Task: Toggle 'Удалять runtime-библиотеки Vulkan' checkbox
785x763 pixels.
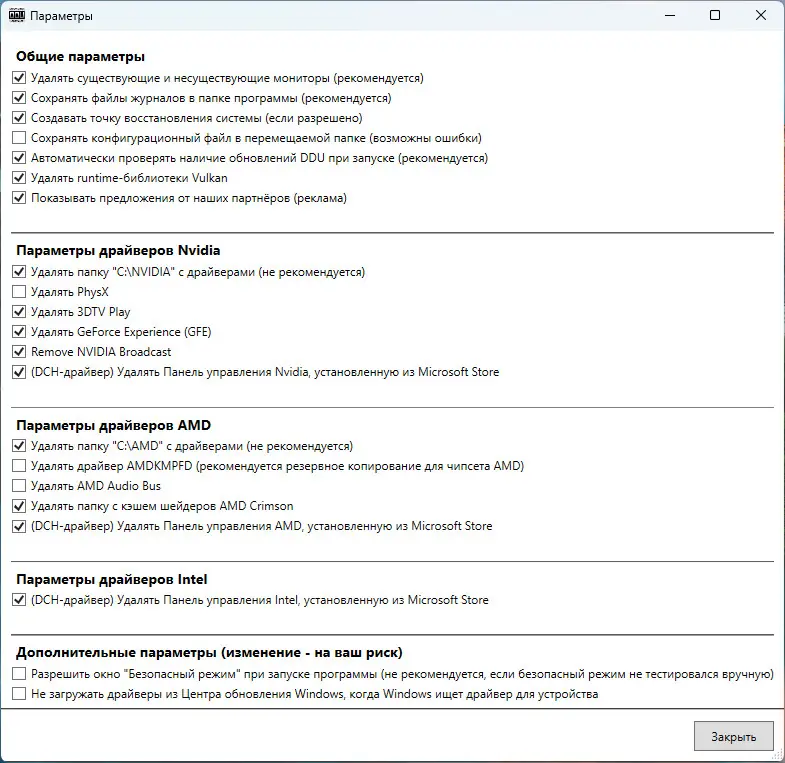Action: 19,178
